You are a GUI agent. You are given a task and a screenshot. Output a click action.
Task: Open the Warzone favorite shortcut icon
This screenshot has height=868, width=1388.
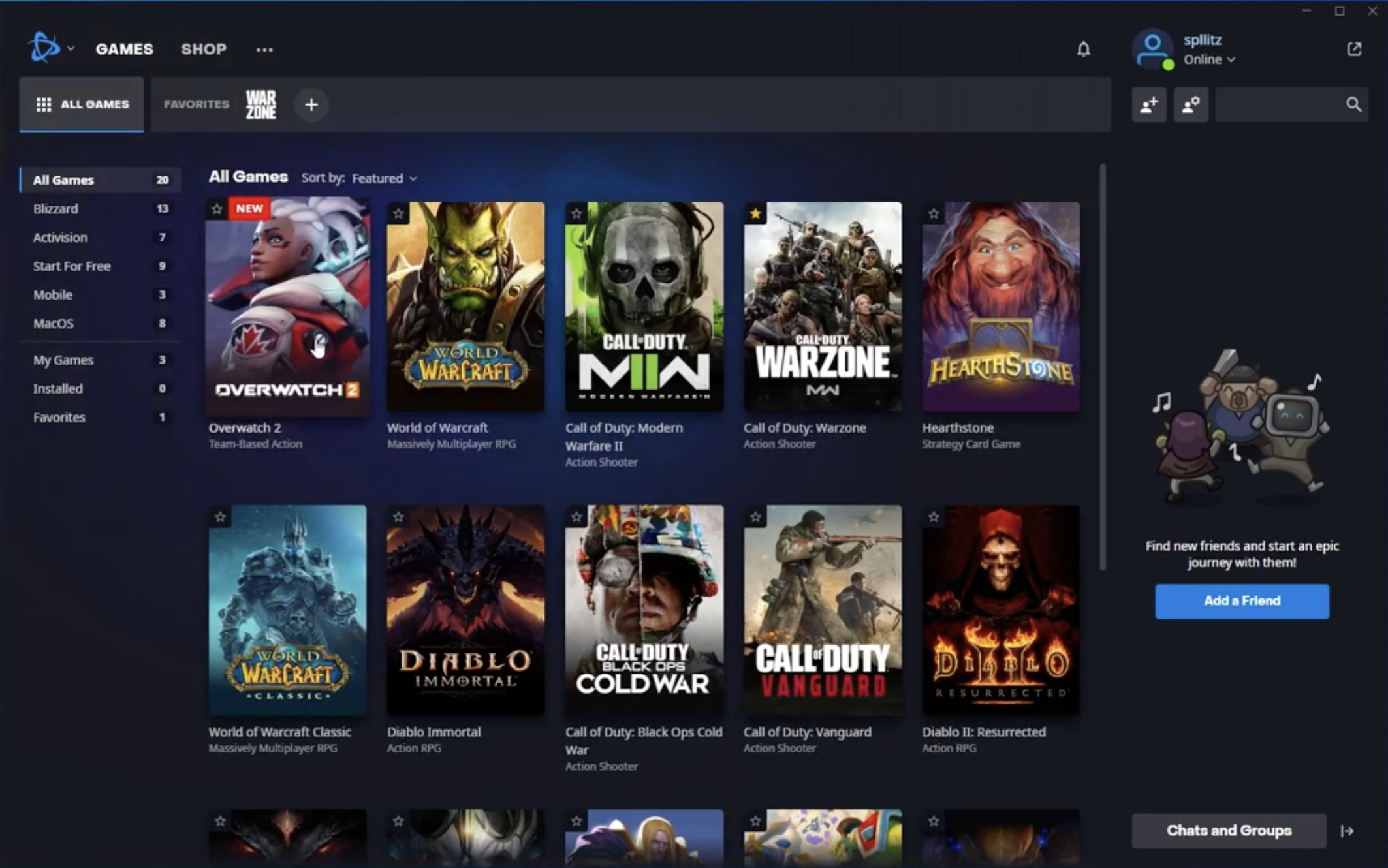(261, 104)
